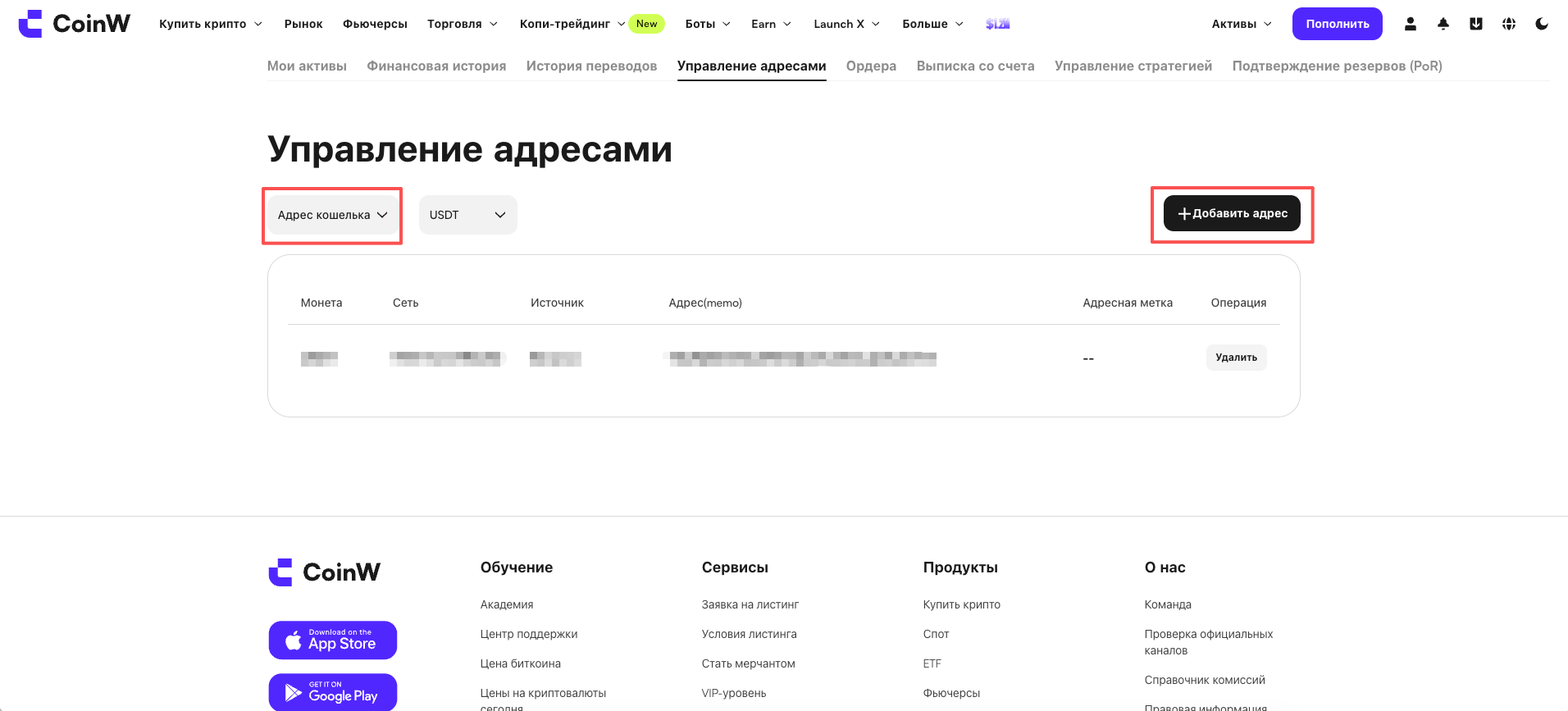Click the Сеть column header
Image resolution: width=1568 pixels, height=711 pixels.
point(406,303)
